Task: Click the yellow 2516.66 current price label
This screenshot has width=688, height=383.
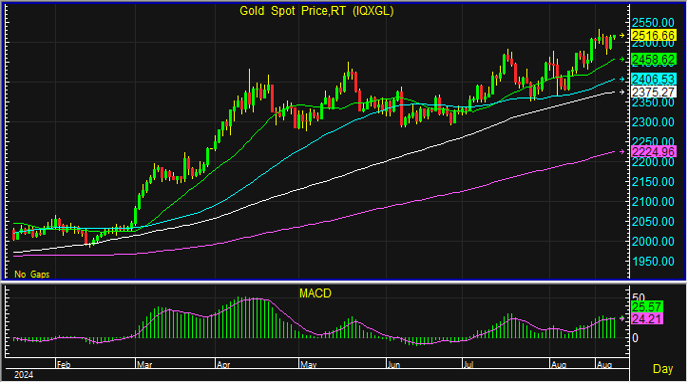Action: coord(654,36)
